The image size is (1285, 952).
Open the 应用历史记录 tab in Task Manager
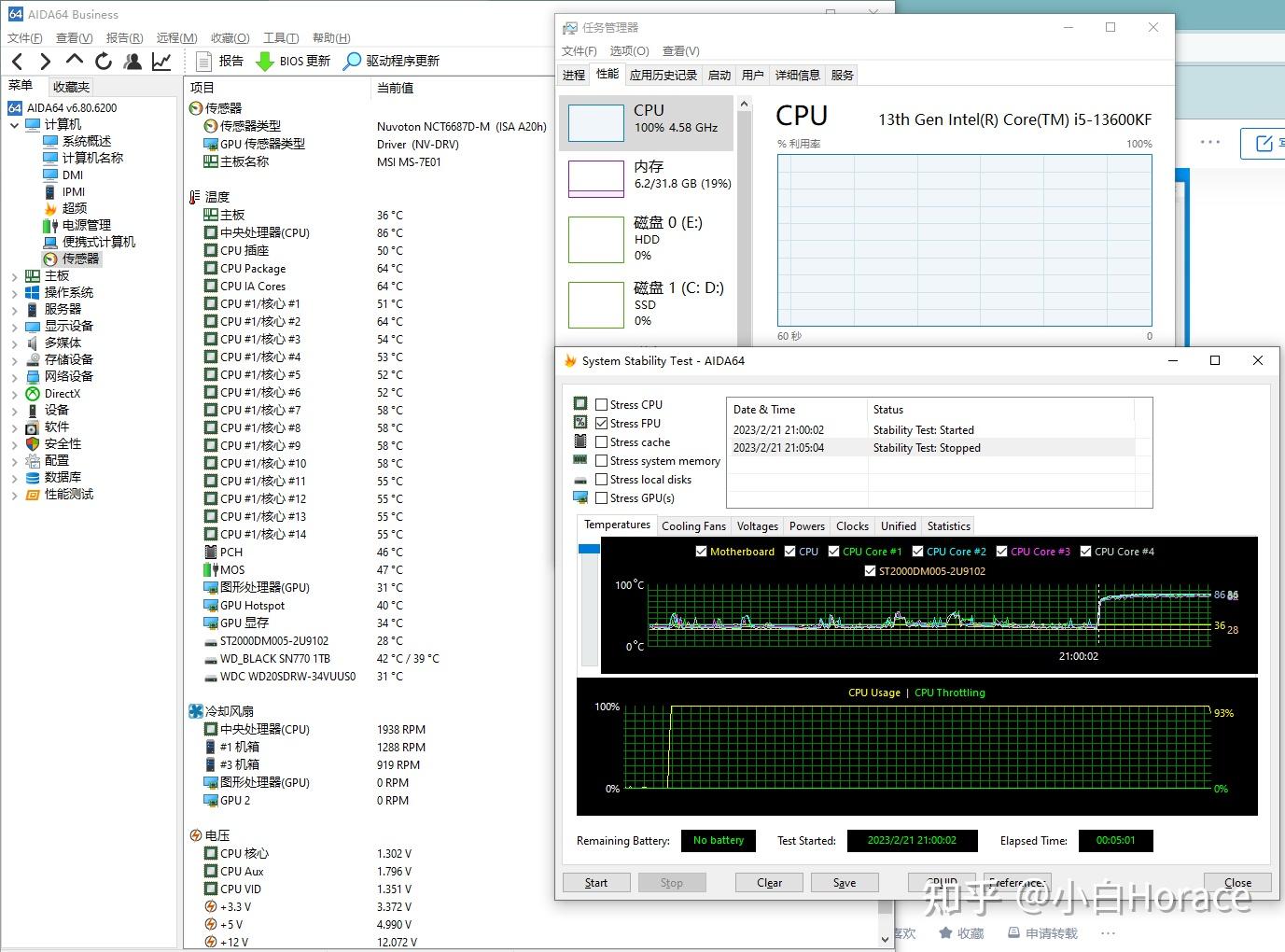tap(663, 76)
